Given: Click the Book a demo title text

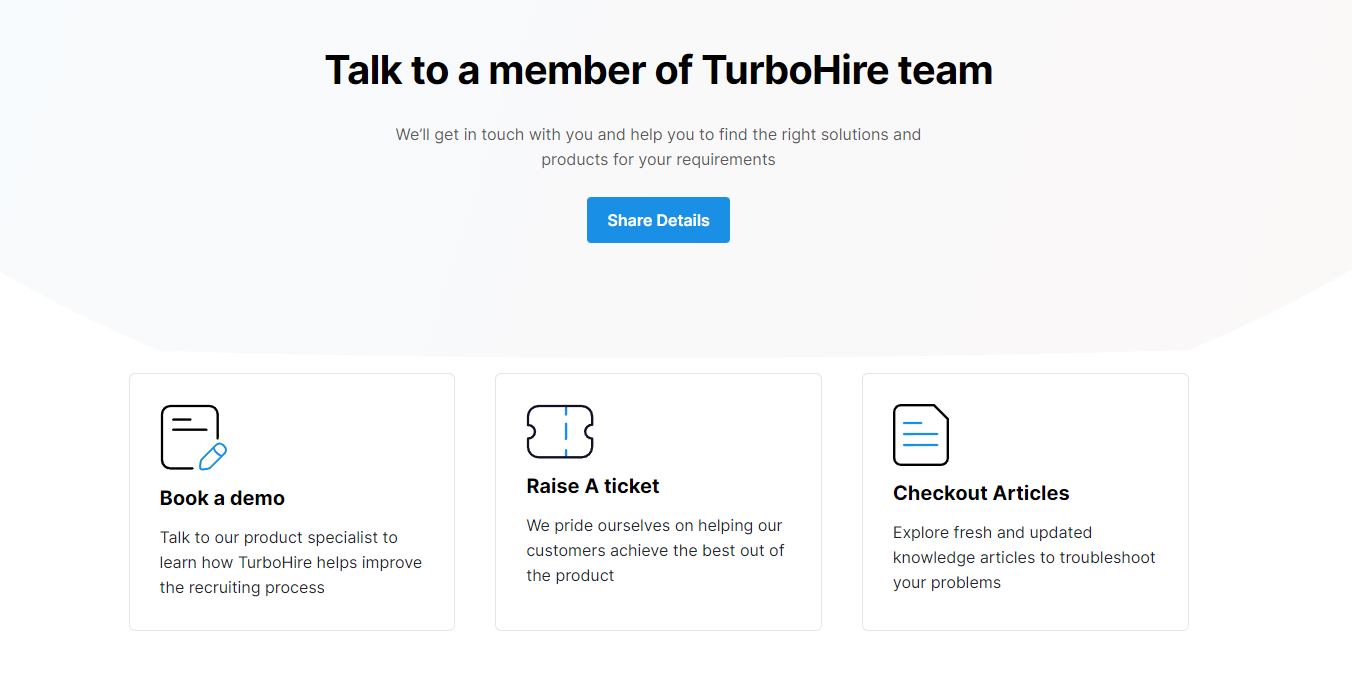Looking at the screenshot, I should click(x=221, y=497).
